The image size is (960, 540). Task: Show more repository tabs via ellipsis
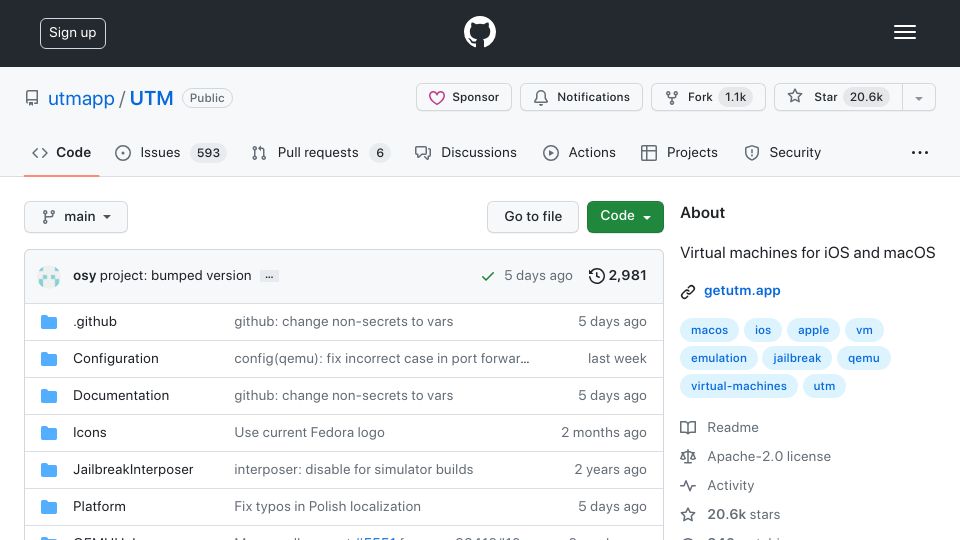click(920, 152)
